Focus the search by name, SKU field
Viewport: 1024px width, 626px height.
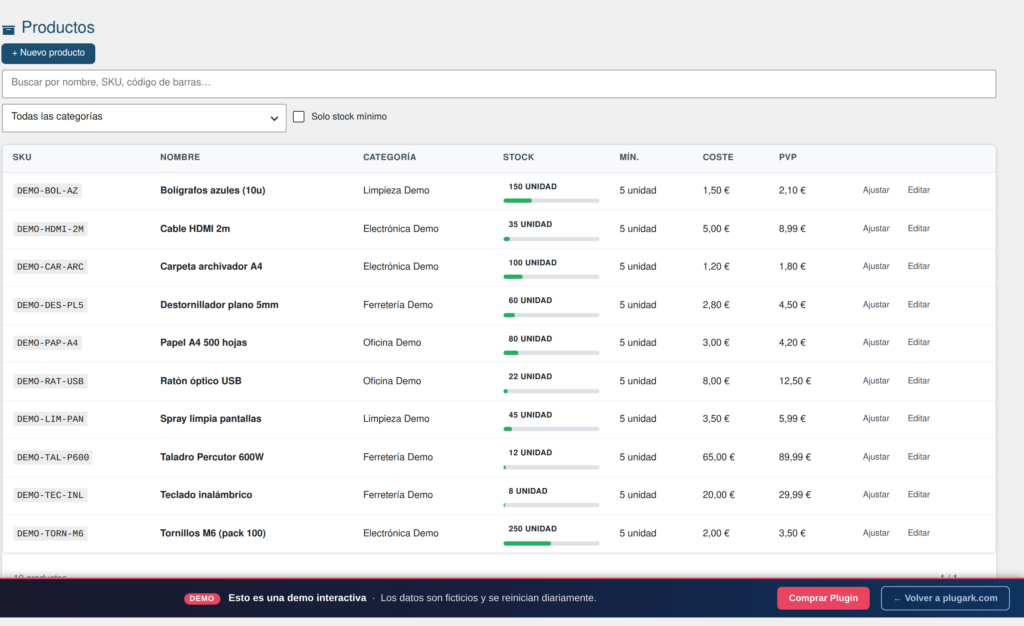click(499, 83)
